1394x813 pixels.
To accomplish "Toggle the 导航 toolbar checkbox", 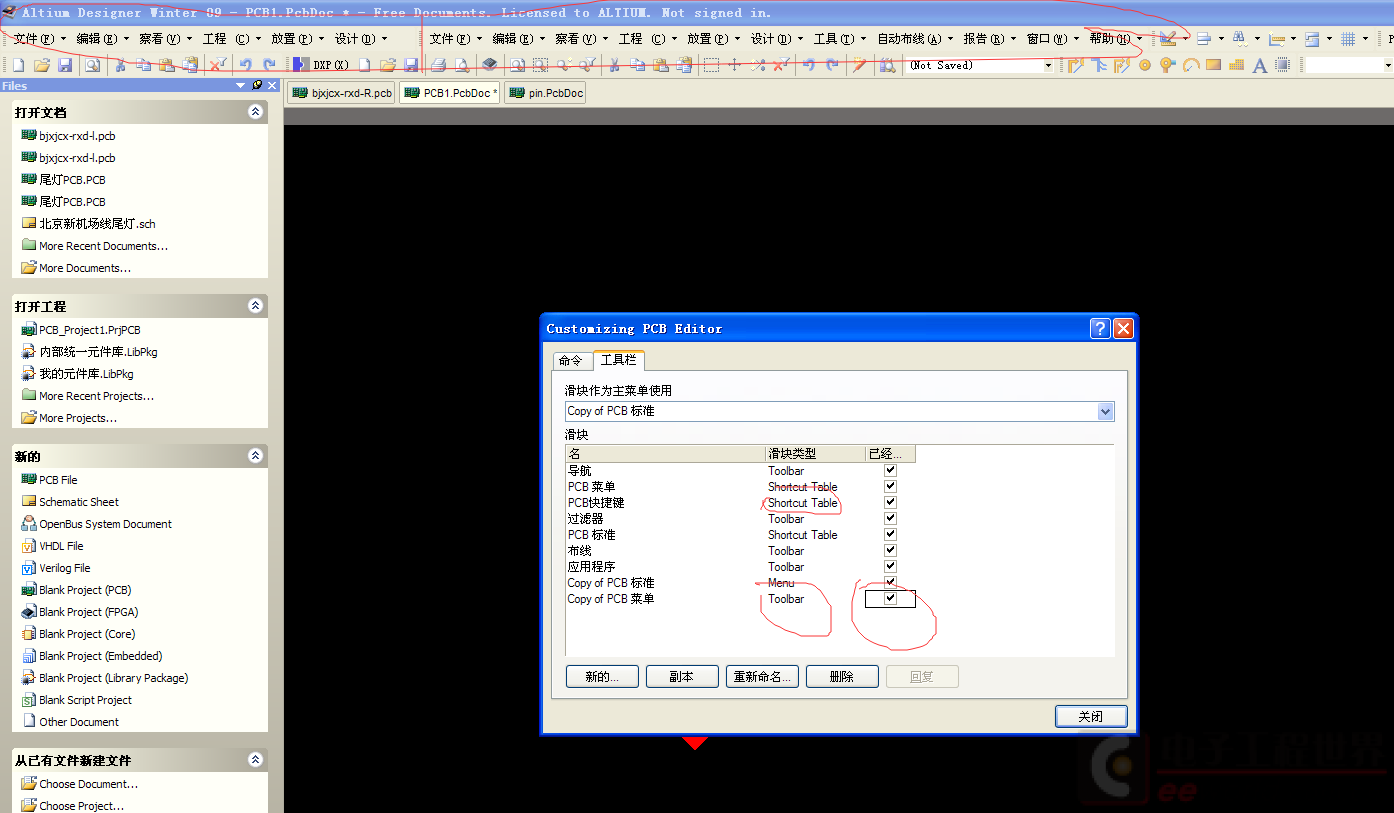I will point(890,470).
